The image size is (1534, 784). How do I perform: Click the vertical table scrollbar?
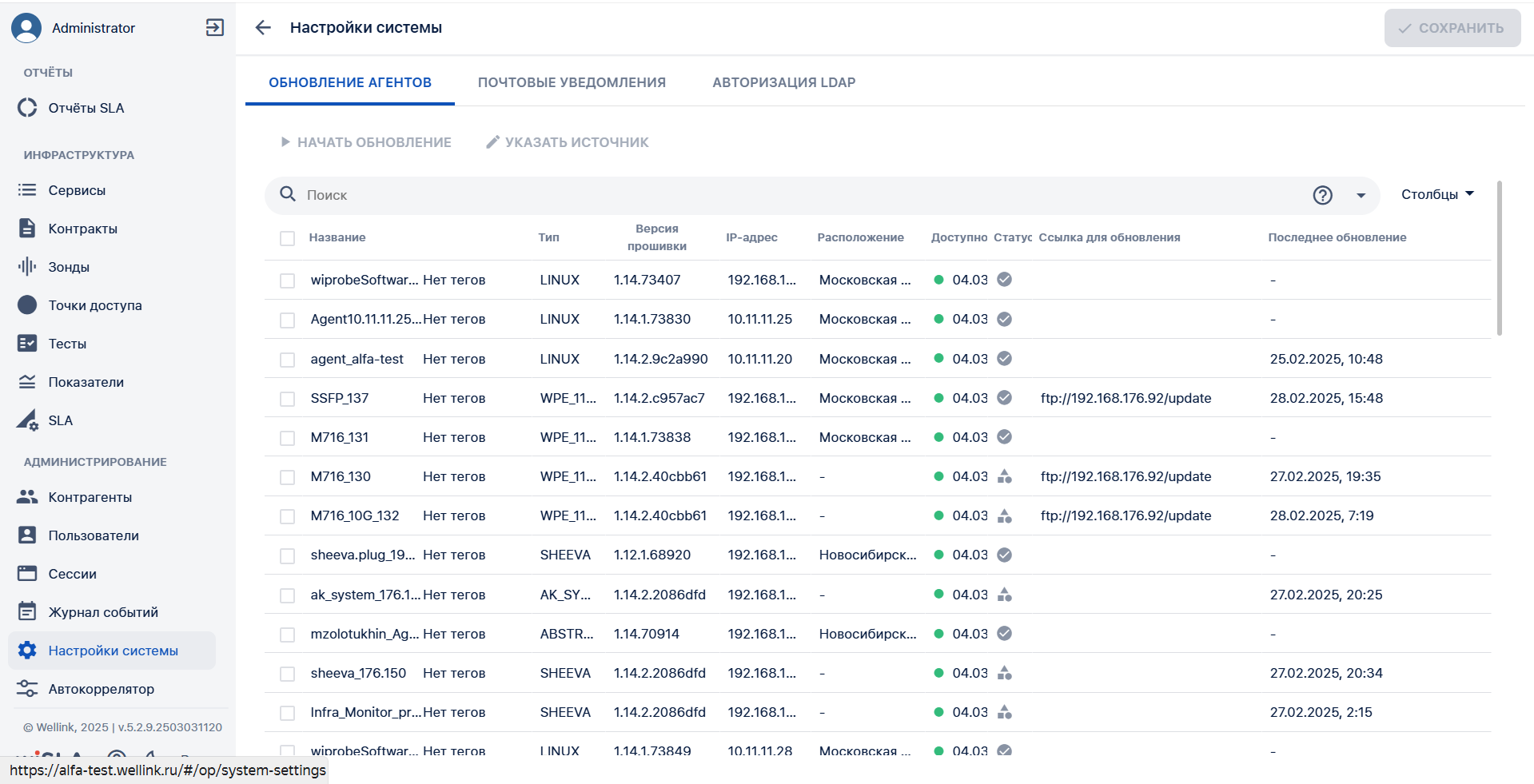pyautogui.click(x=1499, y=257)
